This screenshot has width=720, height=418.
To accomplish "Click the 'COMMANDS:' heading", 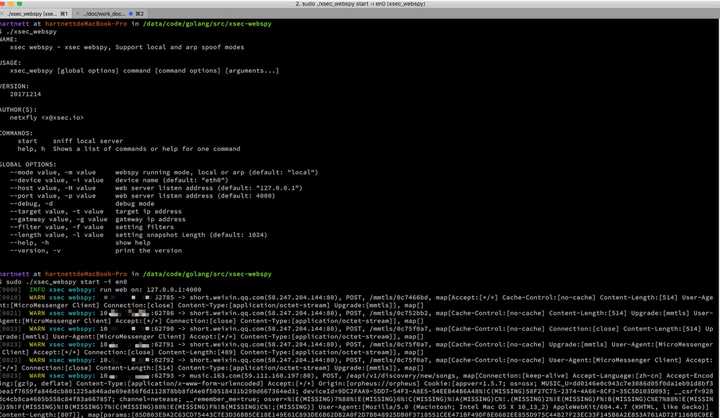I will [x=16, y=133].
